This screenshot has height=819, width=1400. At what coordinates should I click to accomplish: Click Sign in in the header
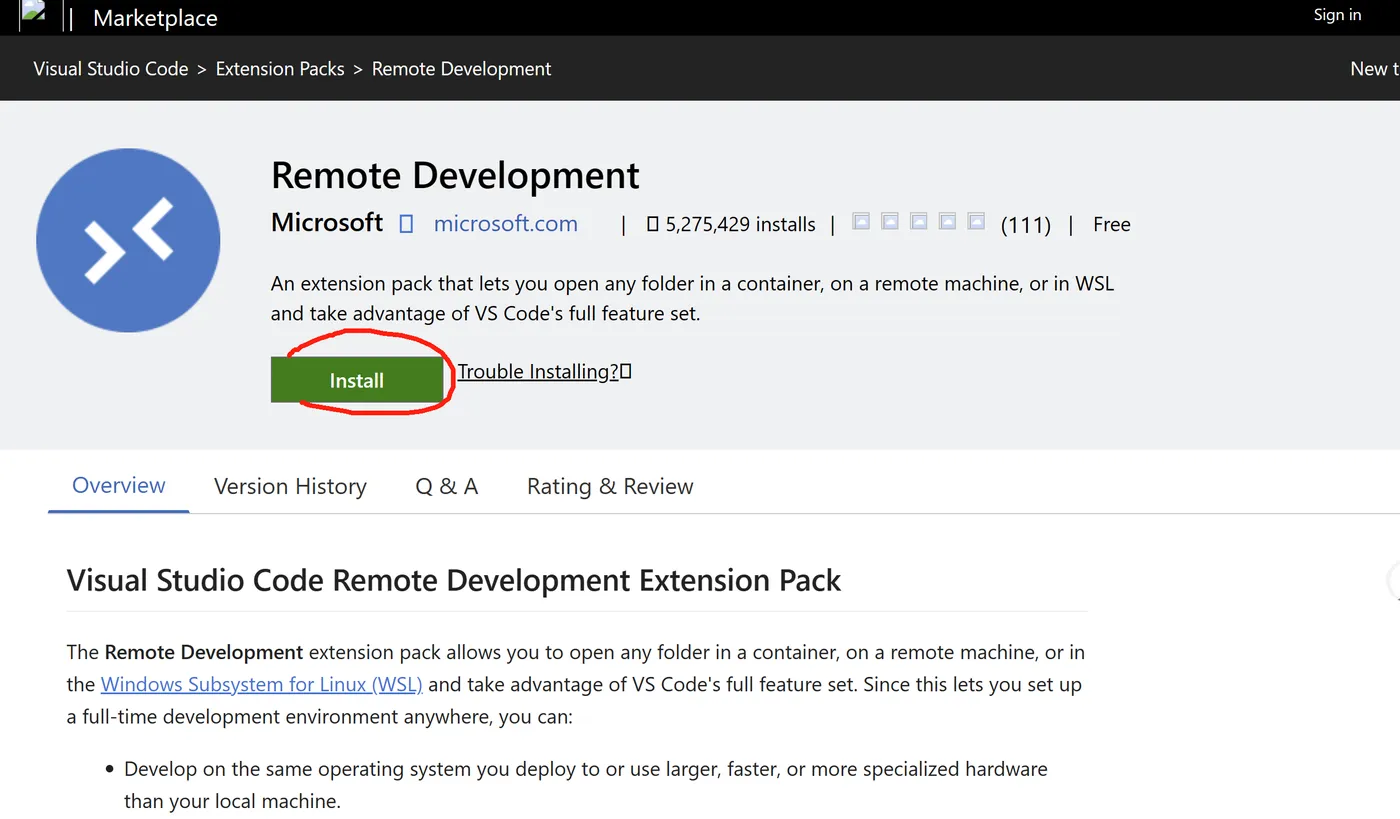pos(1337,14)
